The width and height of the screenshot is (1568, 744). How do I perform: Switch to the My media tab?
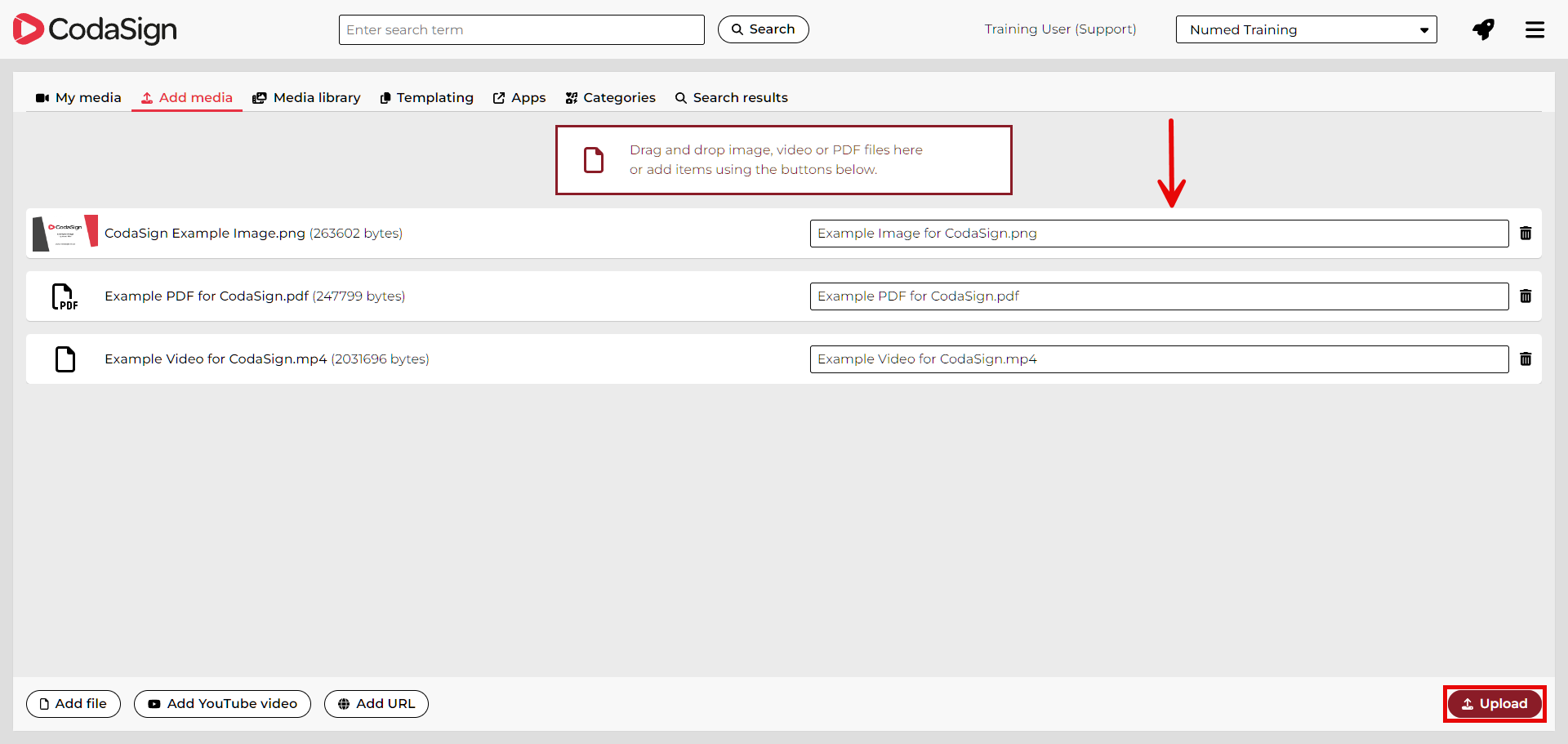pos(78,98)
